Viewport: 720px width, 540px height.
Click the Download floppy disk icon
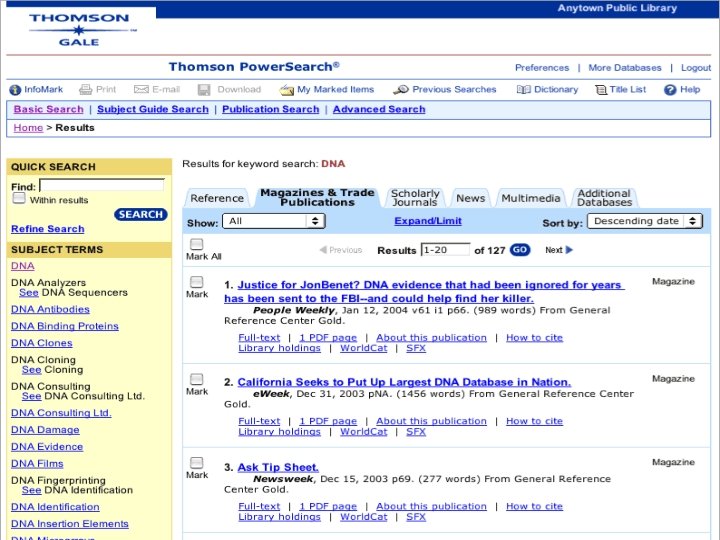pos(204,90)
